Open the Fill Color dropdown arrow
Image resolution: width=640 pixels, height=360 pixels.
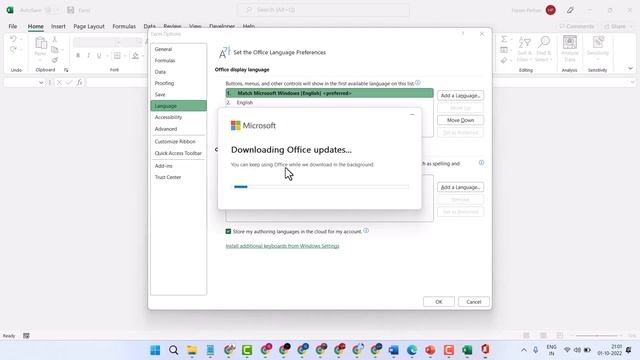[x=143, y=56]
